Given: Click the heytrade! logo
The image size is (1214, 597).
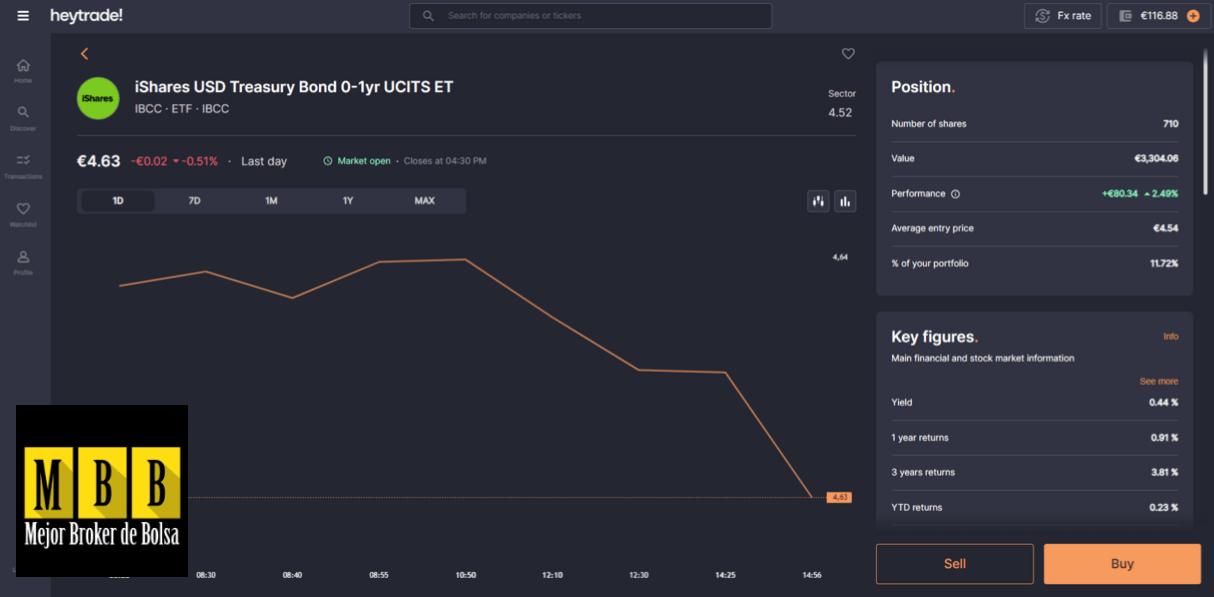Looking at the screenshot, I should pos(86,16).
